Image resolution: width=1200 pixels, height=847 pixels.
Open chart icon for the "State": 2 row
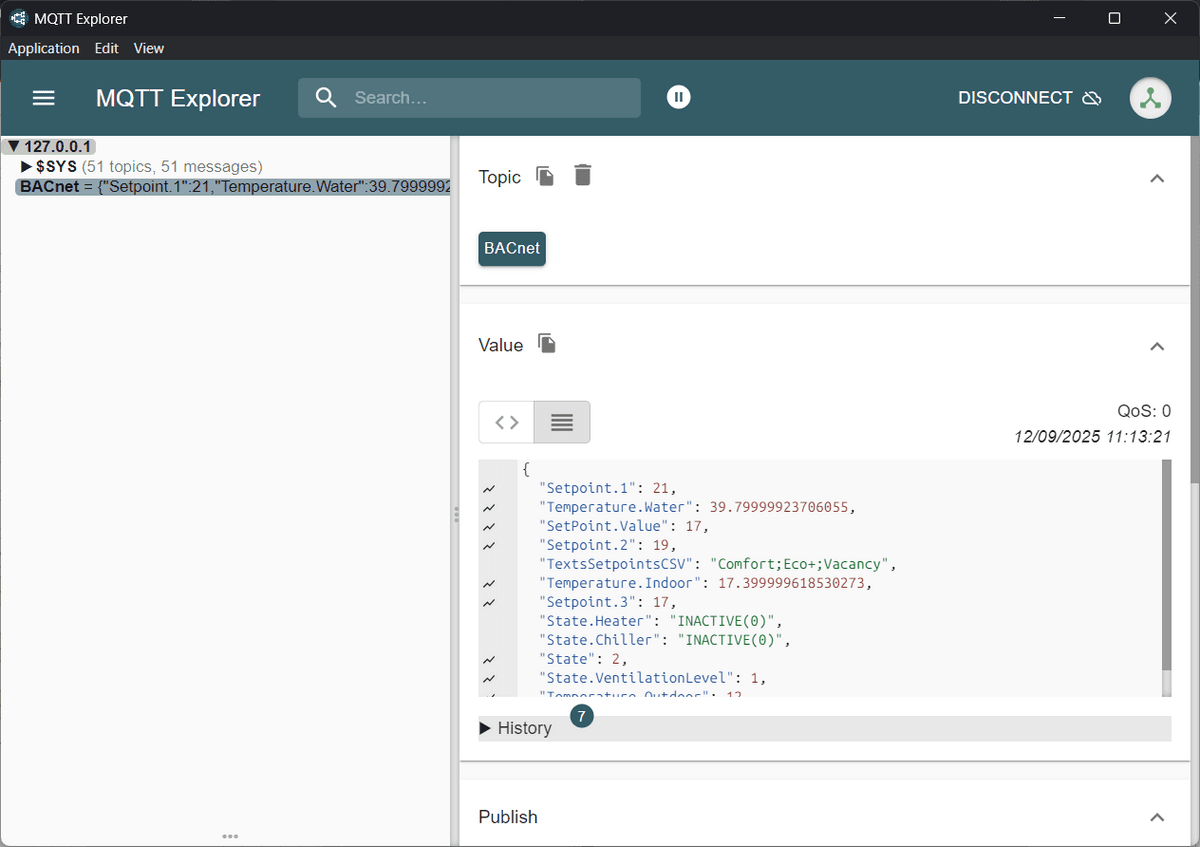(x=489, y=660)
